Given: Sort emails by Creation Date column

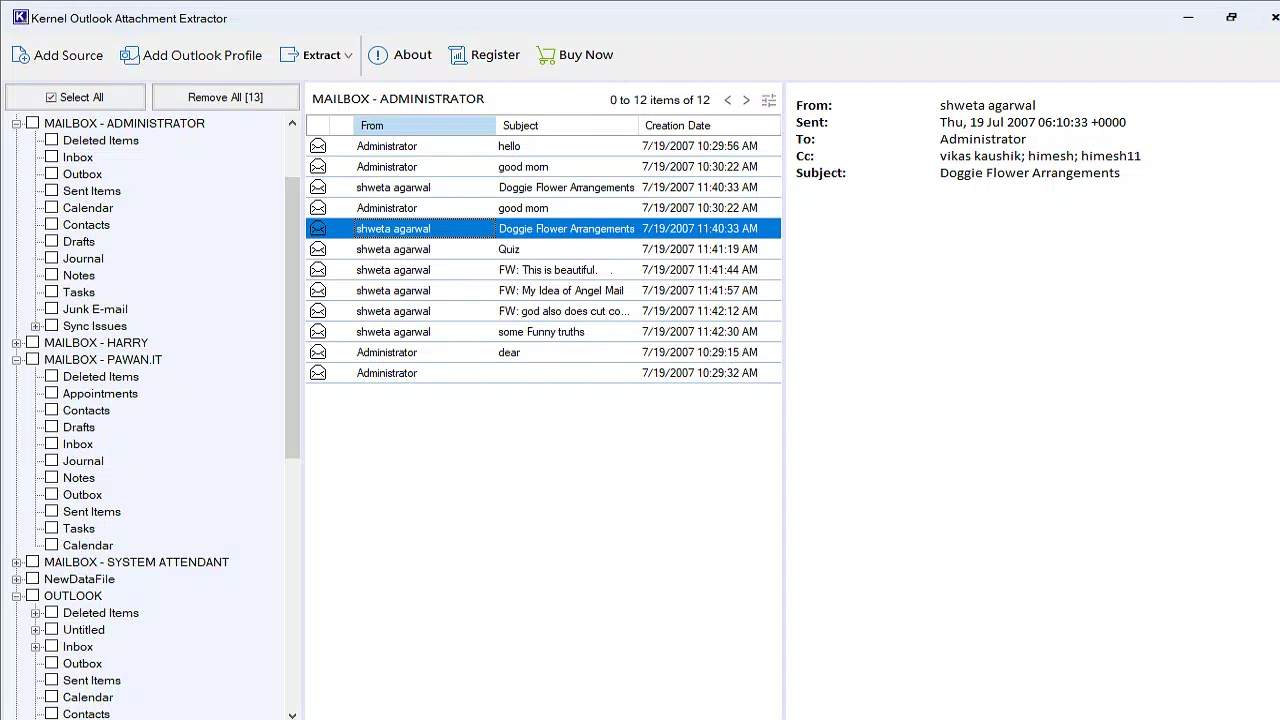Looking at the screenshot, I should 709,125.
